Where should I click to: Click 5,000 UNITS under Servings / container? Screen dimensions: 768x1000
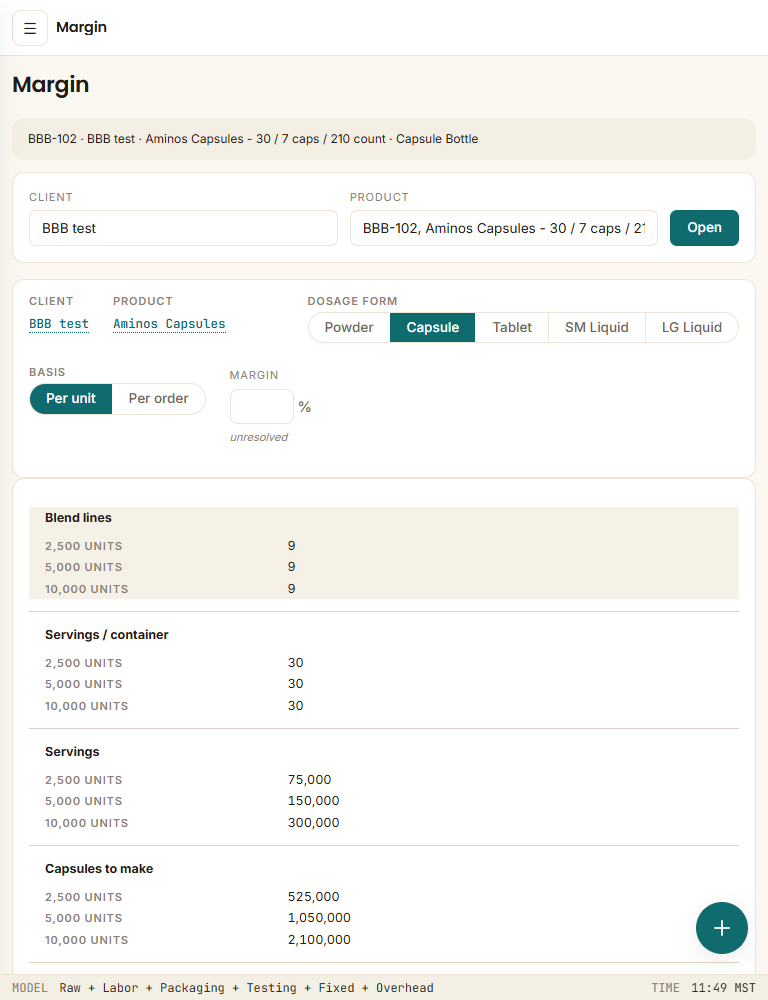(84, 684)
